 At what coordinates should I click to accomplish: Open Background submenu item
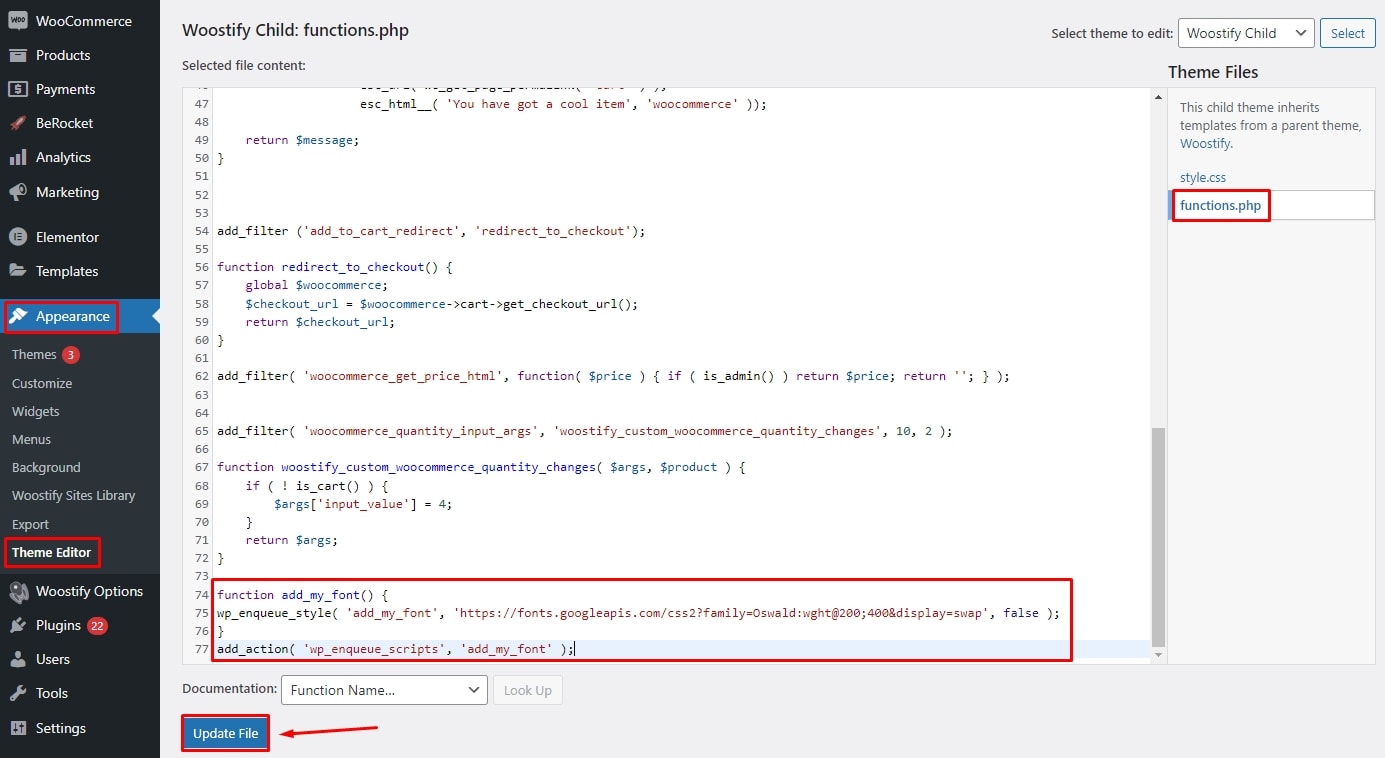tap(46, 467)
